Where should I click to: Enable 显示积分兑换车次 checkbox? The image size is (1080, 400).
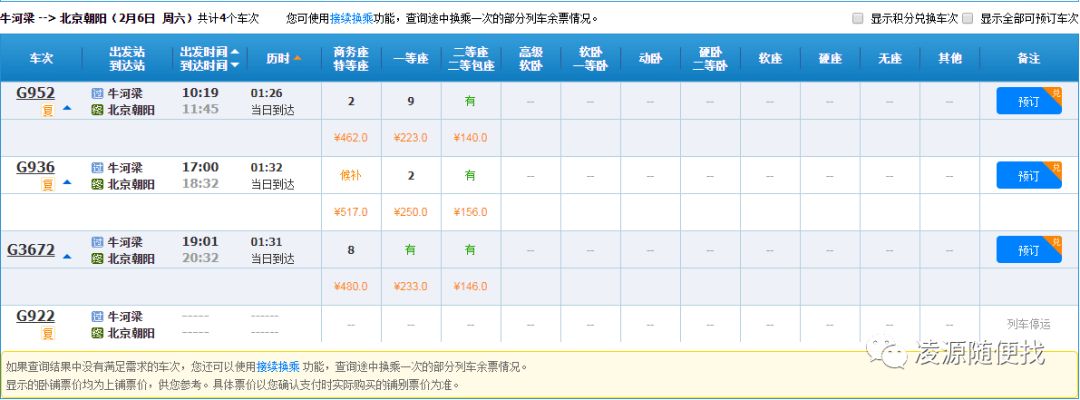click(858, 19)
